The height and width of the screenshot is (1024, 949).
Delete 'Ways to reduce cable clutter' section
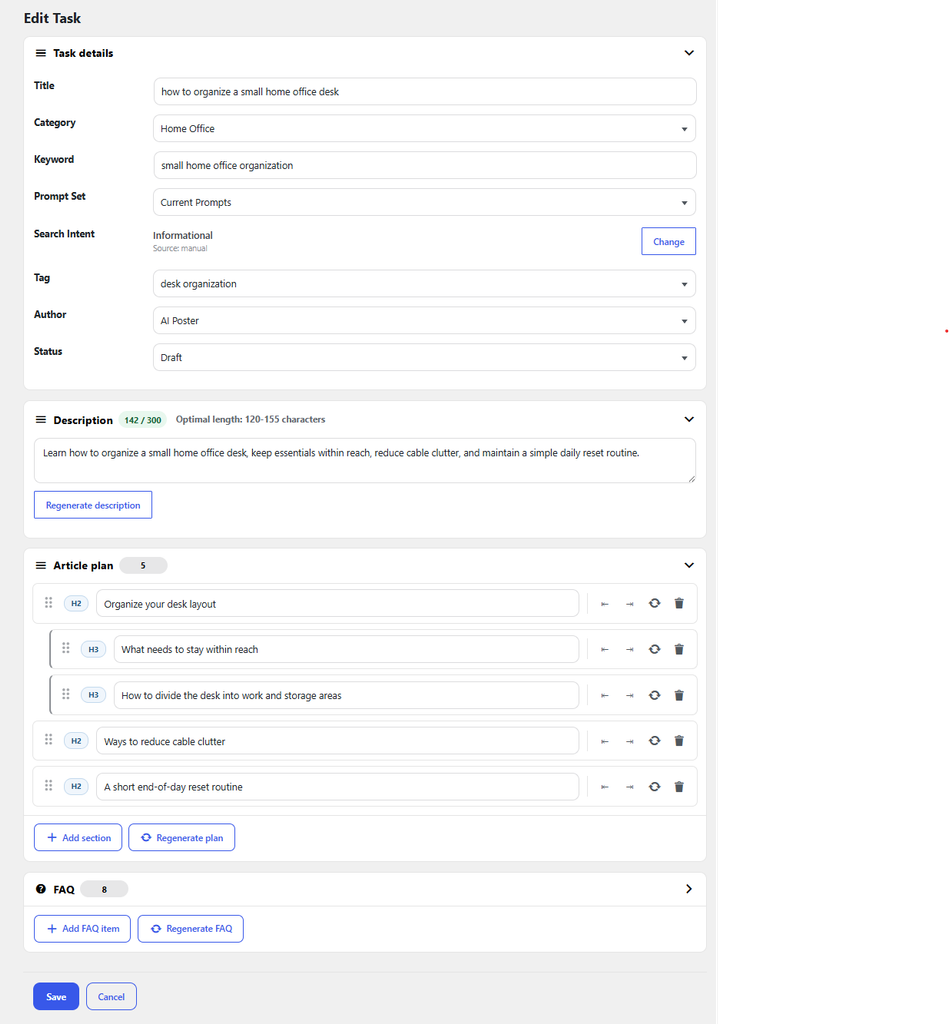[x=679, y=741]
